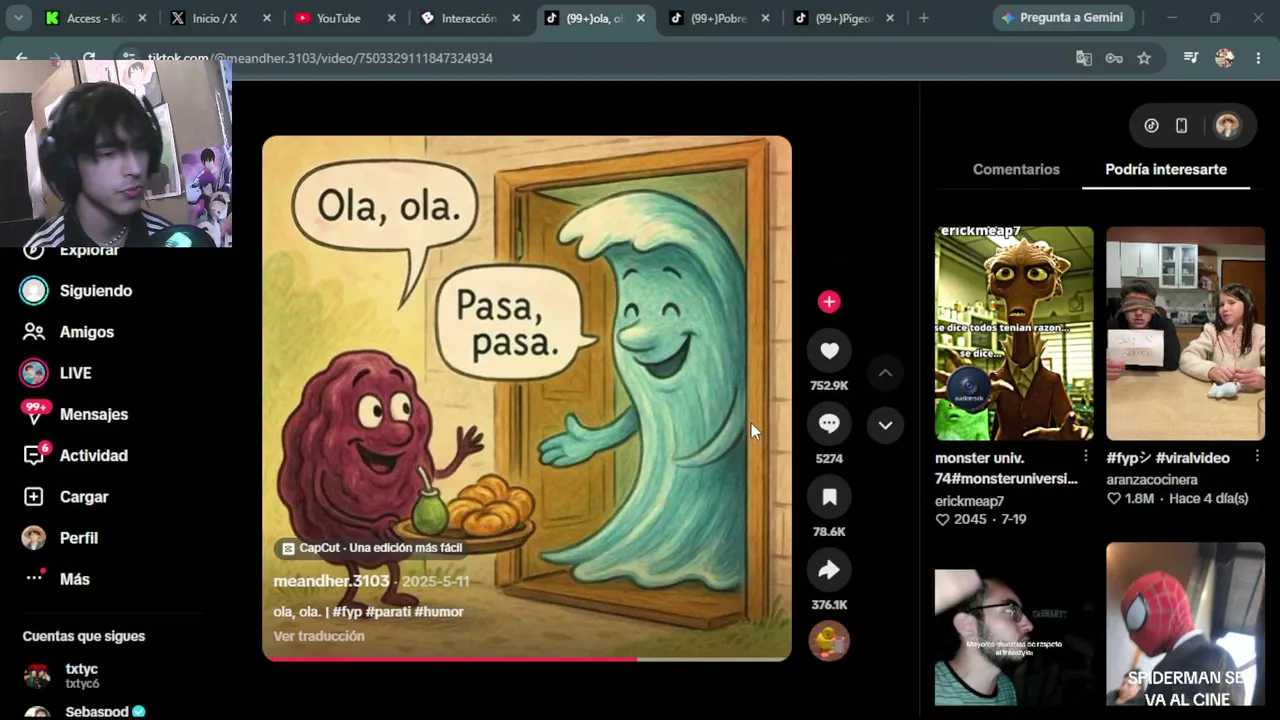Click the Siguiendo sidebar icon
Screen dimensions: 1280x720
pyautogui.click(x=34, y=291)
